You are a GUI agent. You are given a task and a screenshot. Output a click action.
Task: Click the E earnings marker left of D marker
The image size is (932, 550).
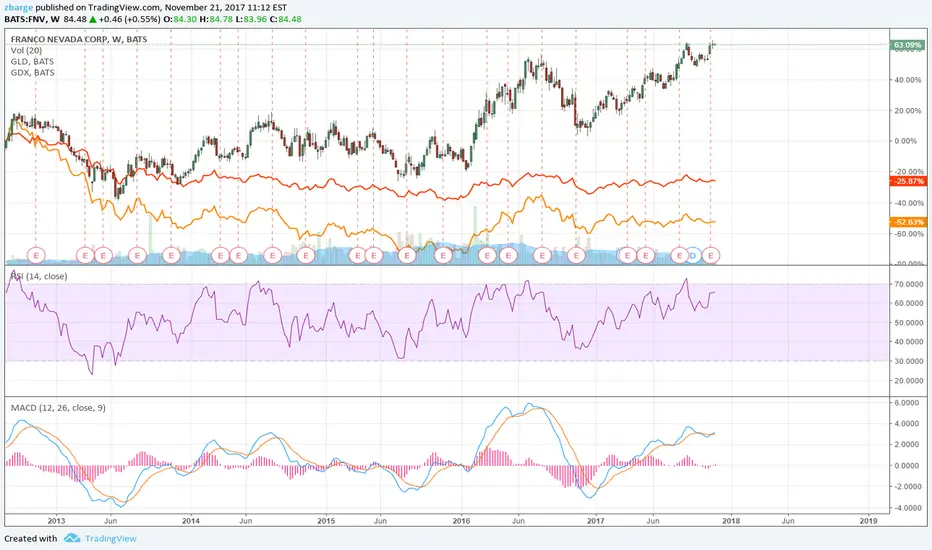pos(679,256)
